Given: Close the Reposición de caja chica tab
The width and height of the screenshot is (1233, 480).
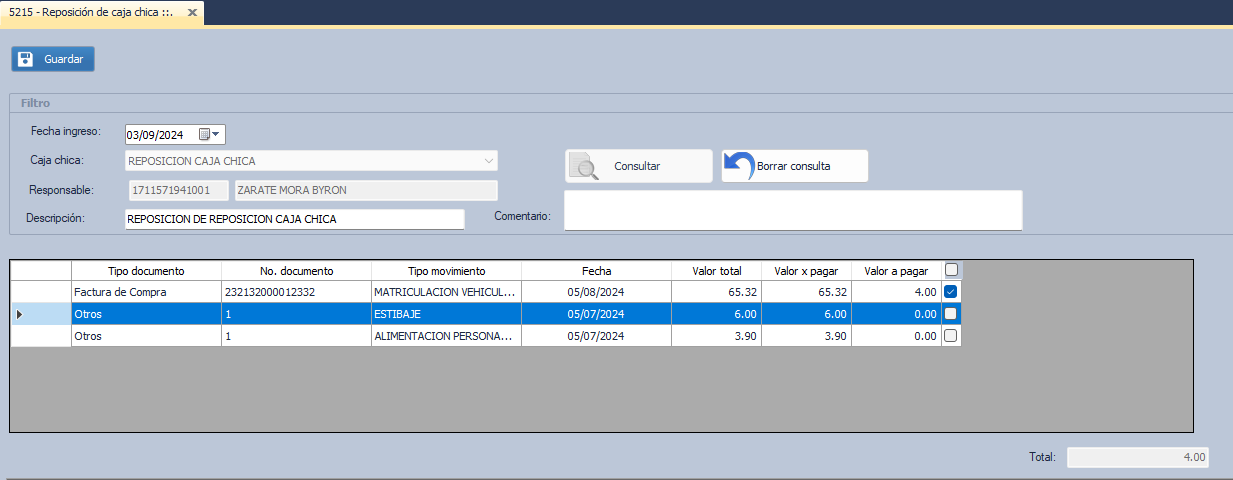Looking at the screenshot, I should pos(193,13).
